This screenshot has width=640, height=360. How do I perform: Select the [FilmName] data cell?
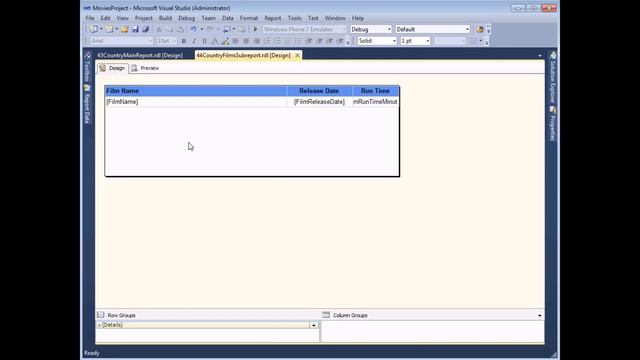[196, 102]
